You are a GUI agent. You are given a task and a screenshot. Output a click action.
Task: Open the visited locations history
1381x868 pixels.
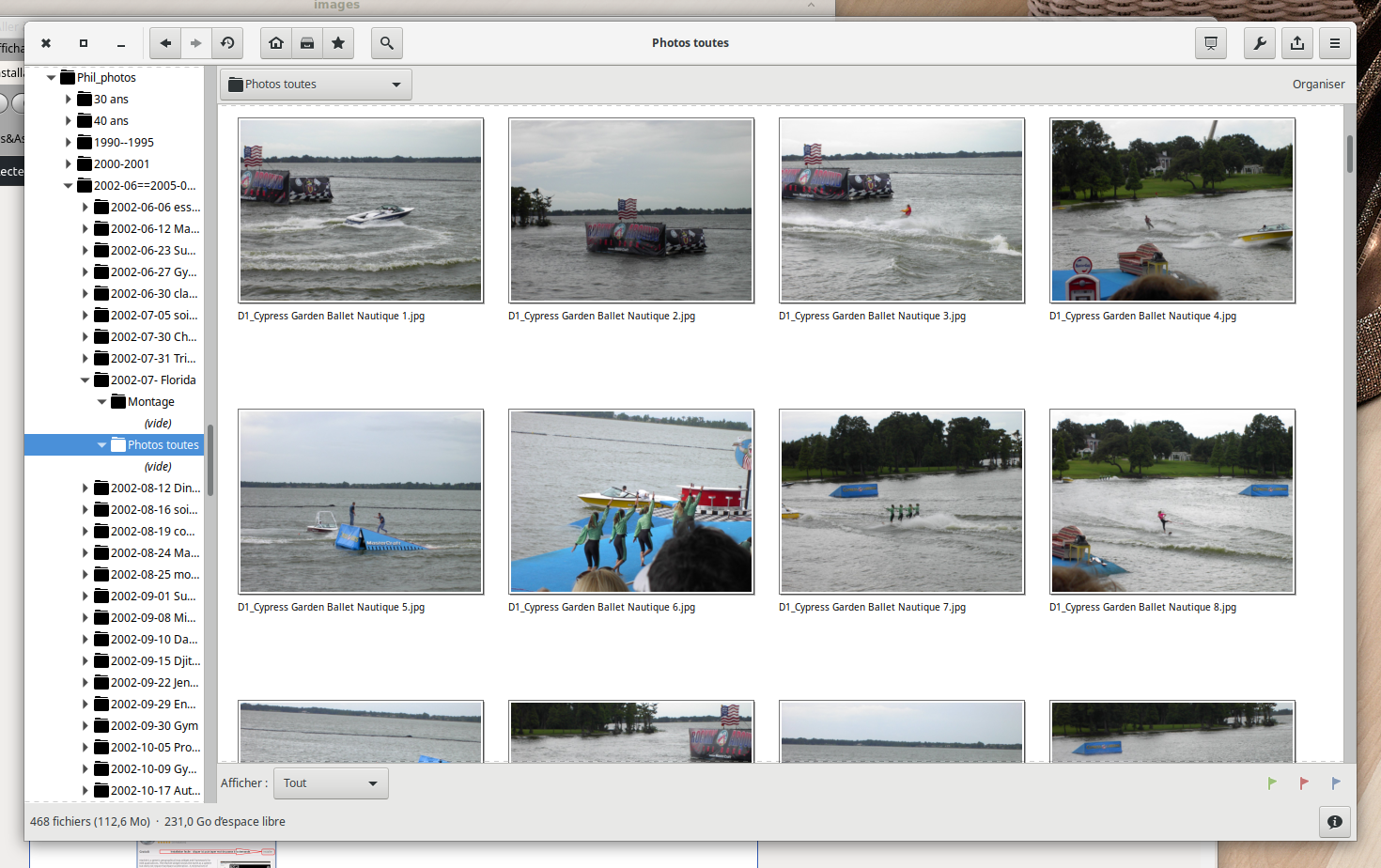tap(227, 43)
